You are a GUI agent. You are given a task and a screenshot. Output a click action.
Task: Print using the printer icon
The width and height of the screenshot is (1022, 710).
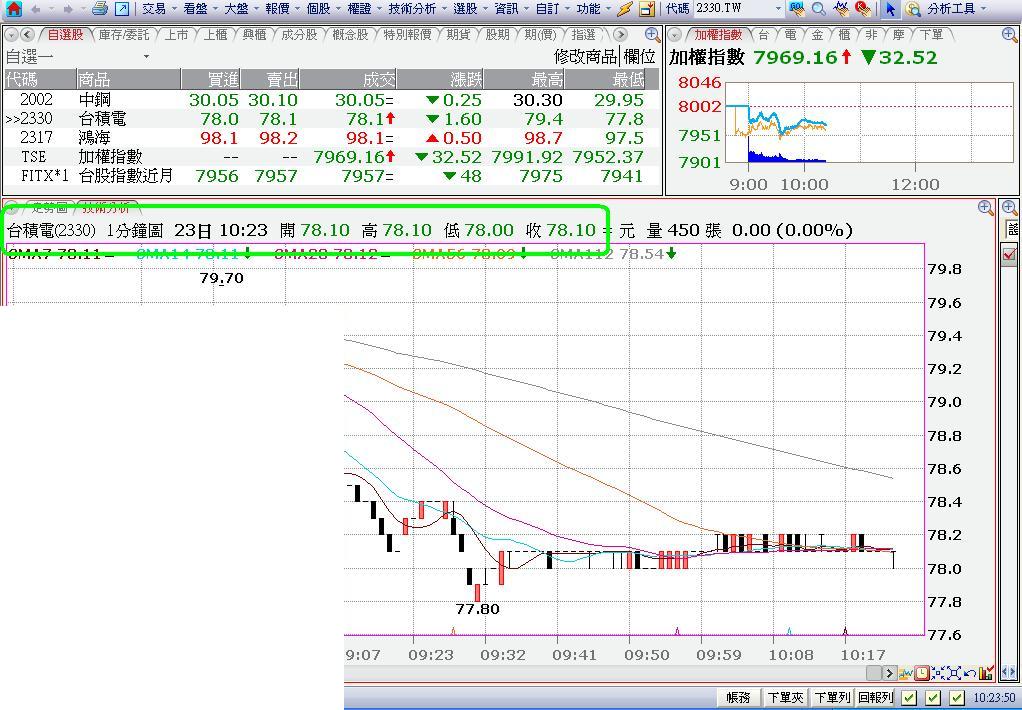coord(99,8)
